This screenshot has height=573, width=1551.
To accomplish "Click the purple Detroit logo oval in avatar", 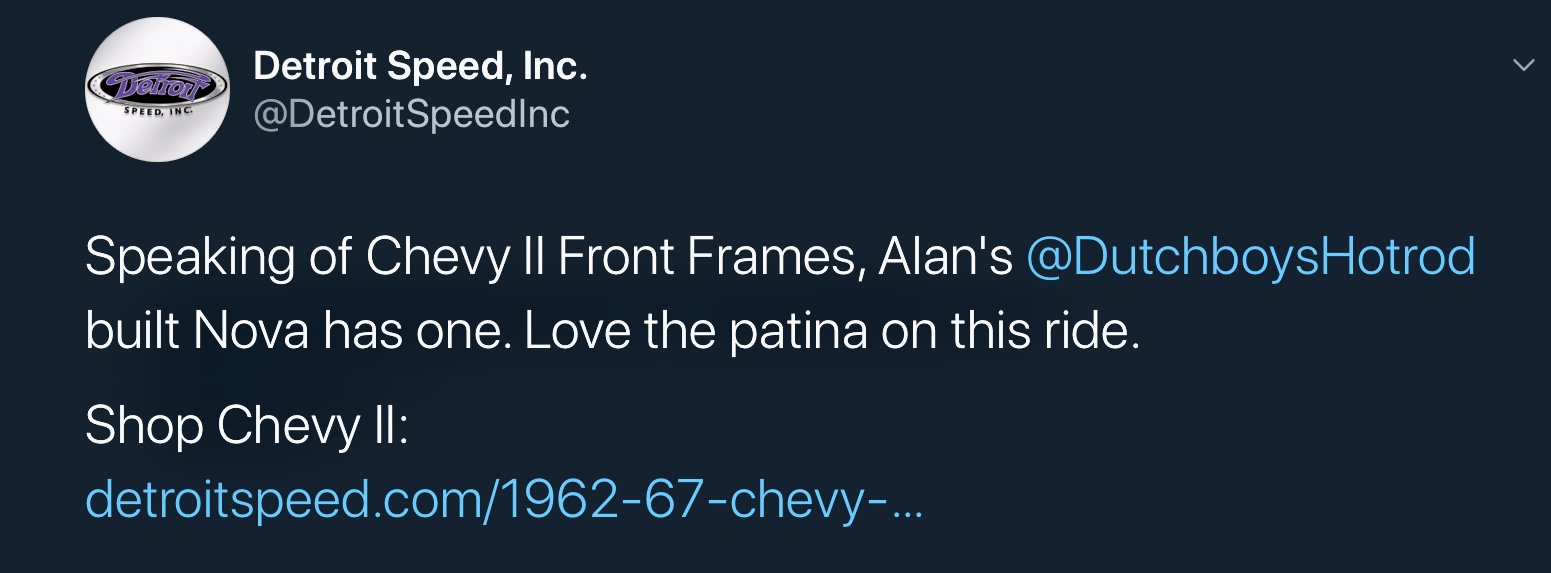I will click(157, 84).
